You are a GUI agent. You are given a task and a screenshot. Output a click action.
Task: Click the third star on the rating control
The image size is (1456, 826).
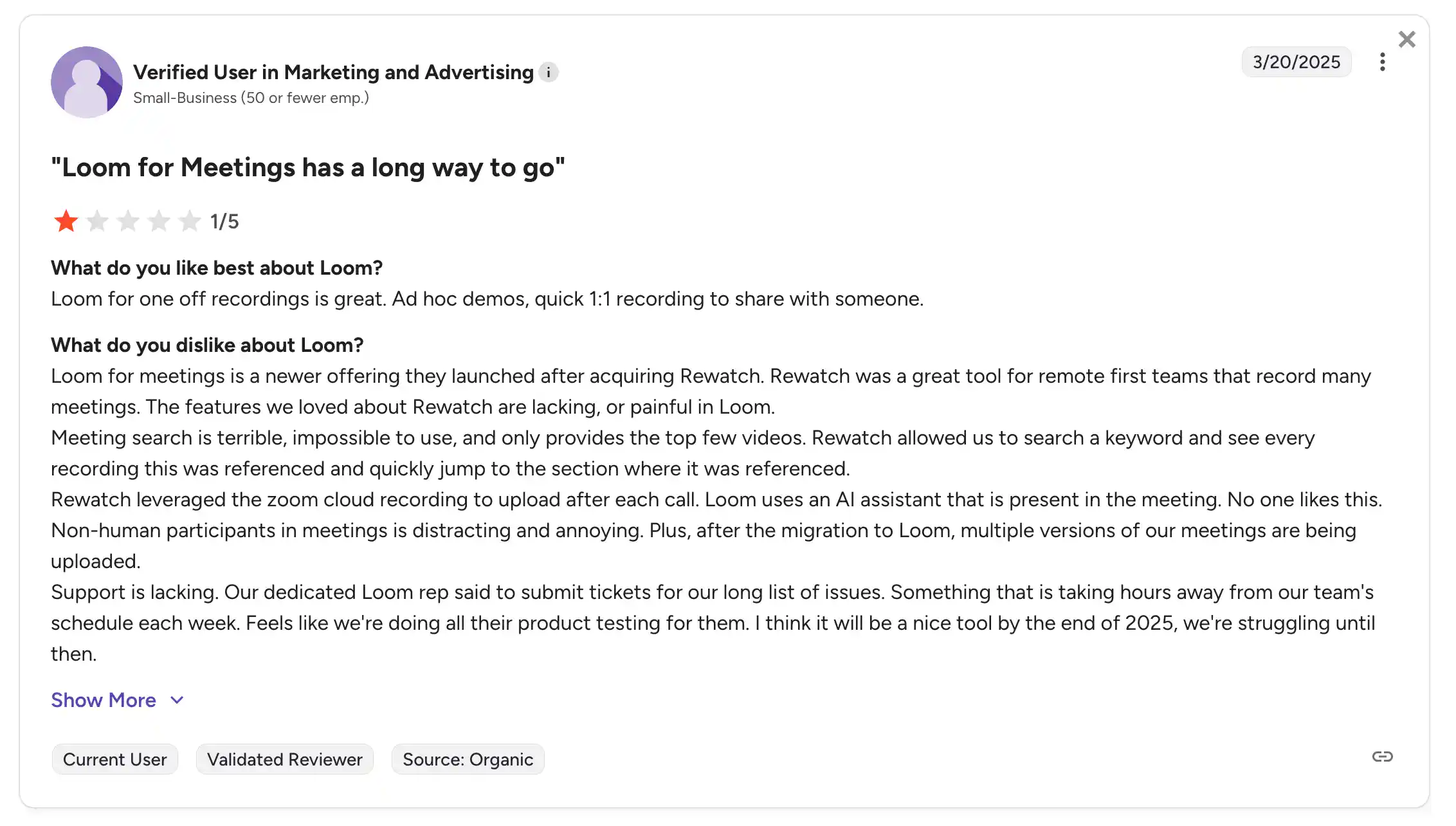(127, 221)
